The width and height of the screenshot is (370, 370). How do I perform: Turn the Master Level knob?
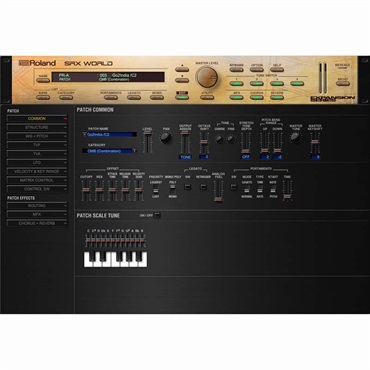tap(207, 77)
